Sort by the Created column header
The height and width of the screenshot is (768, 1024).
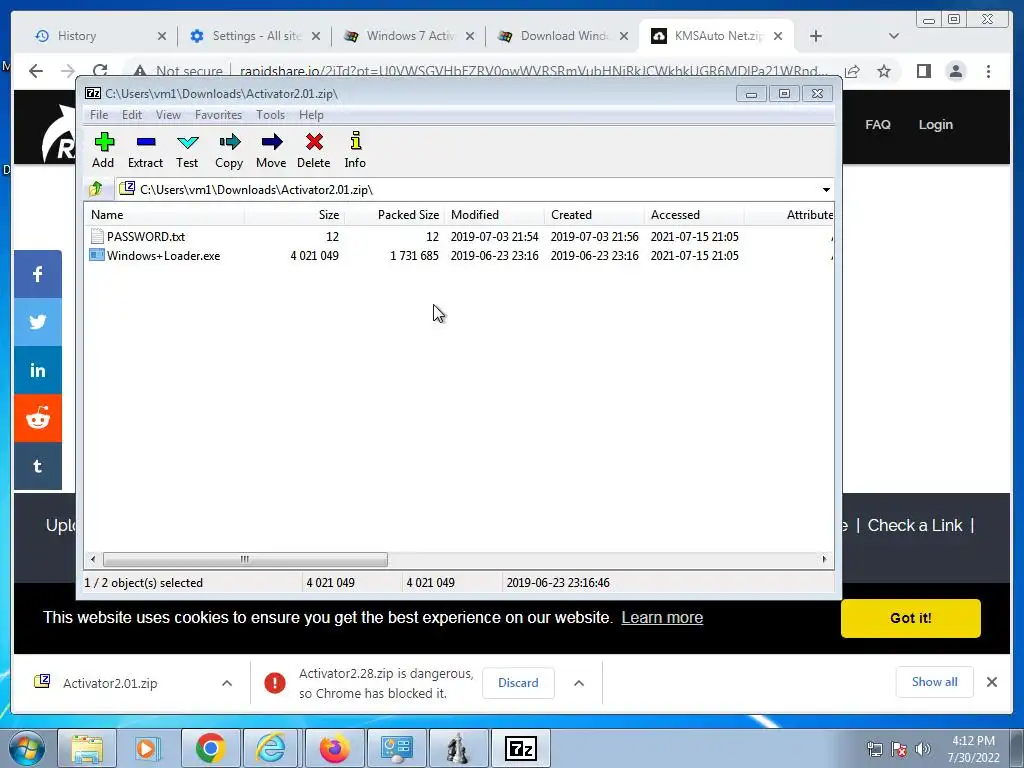[x=594, y=215]
